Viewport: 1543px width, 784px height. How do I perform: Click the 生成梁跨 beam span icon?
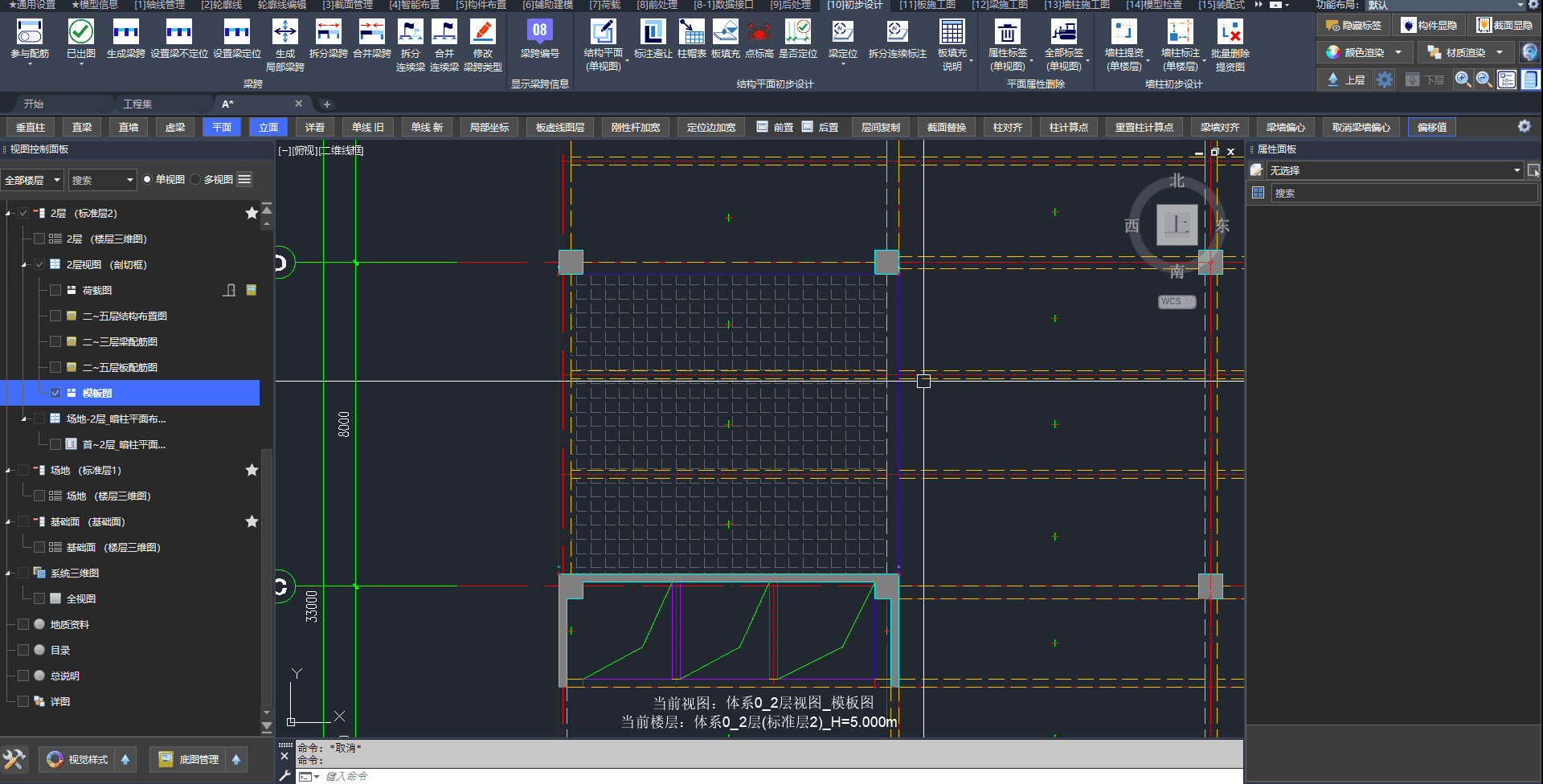125,33
